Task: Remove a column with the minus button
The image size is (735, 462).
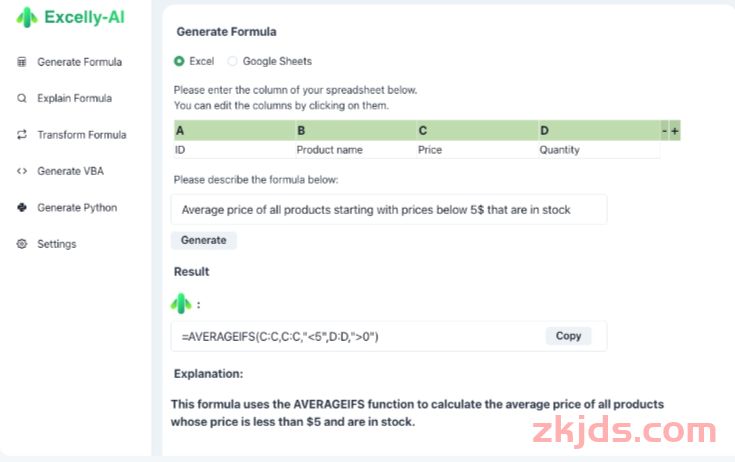Action: (664, 131)
